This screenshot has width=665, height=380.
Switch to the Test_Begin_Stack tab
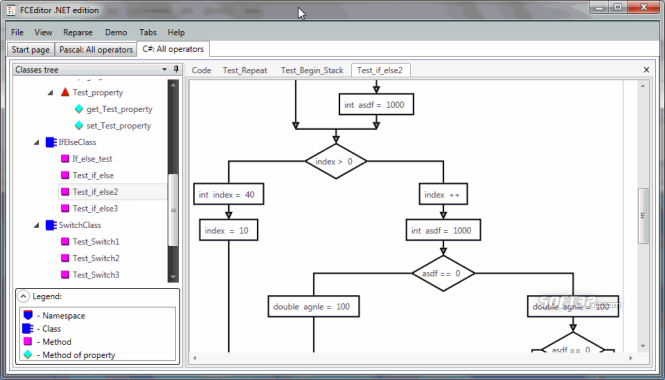tap(312, 70)
